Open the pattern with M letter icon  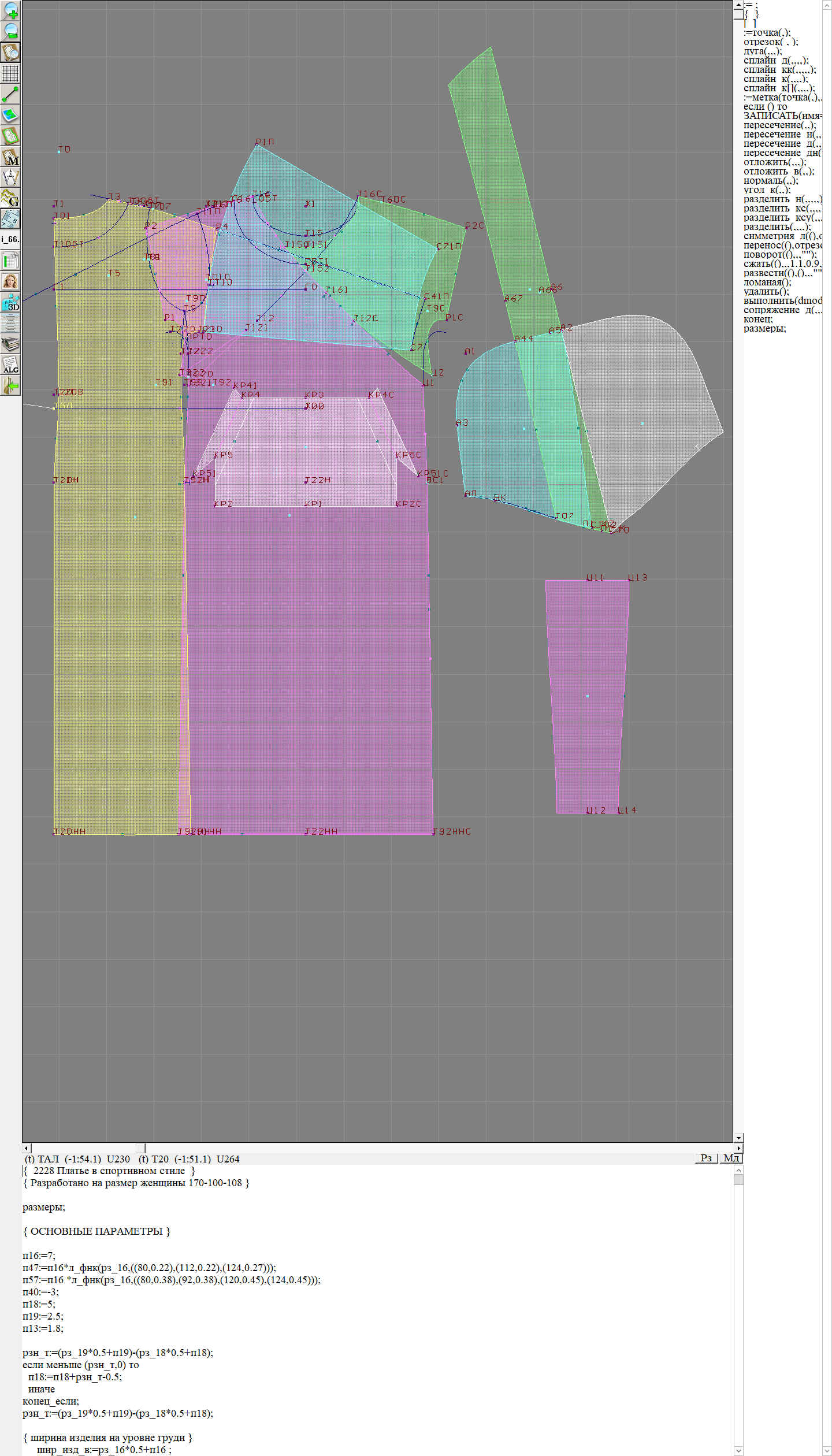tap(10, 157)
